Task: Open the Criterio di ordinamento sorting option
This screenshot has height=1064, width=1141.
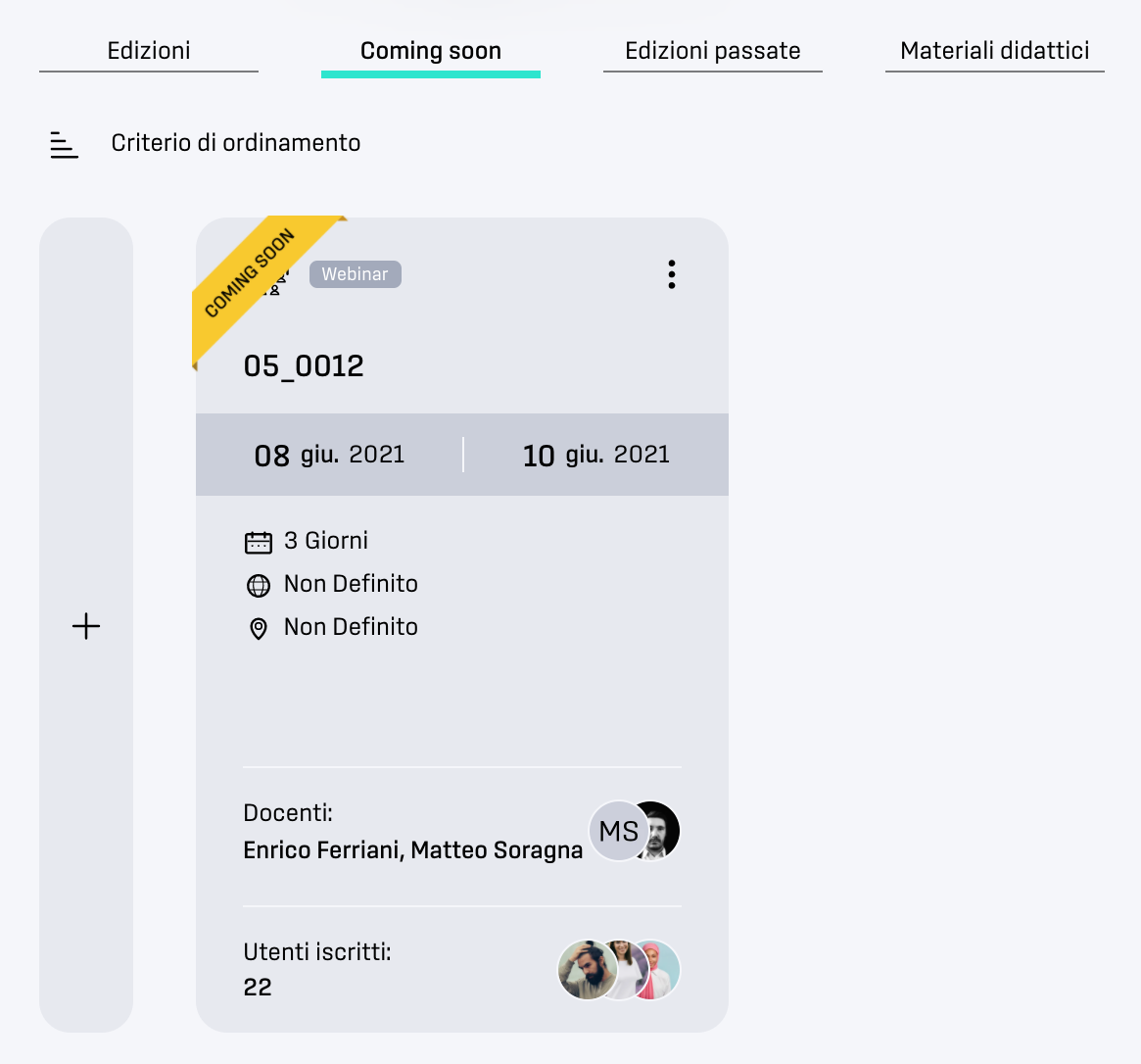Action: click(236, 143)
